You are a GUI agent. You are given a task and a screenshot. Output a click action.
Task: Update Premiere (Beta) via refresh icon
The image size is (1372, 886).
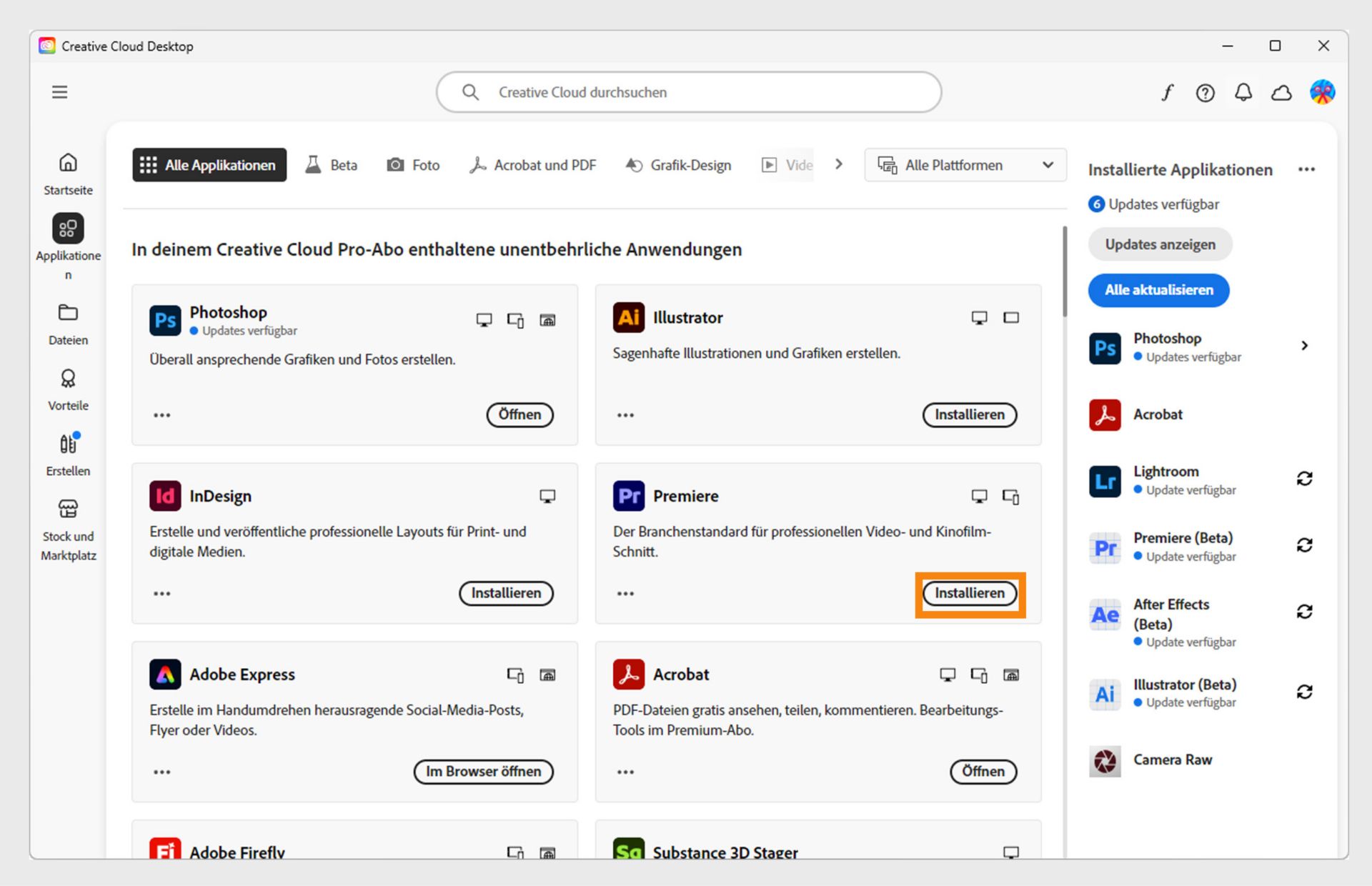pos(1305,545)
